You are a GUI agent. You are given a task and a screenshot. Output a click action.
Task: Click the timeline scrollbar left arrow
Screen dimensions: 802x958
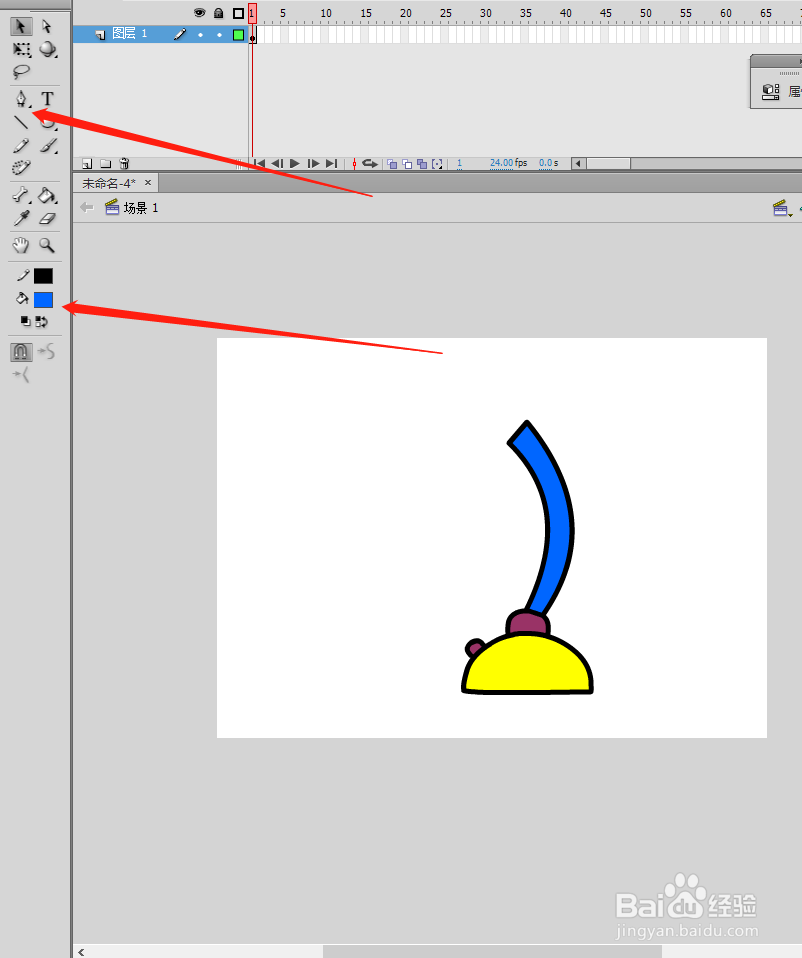pos(578,163)
